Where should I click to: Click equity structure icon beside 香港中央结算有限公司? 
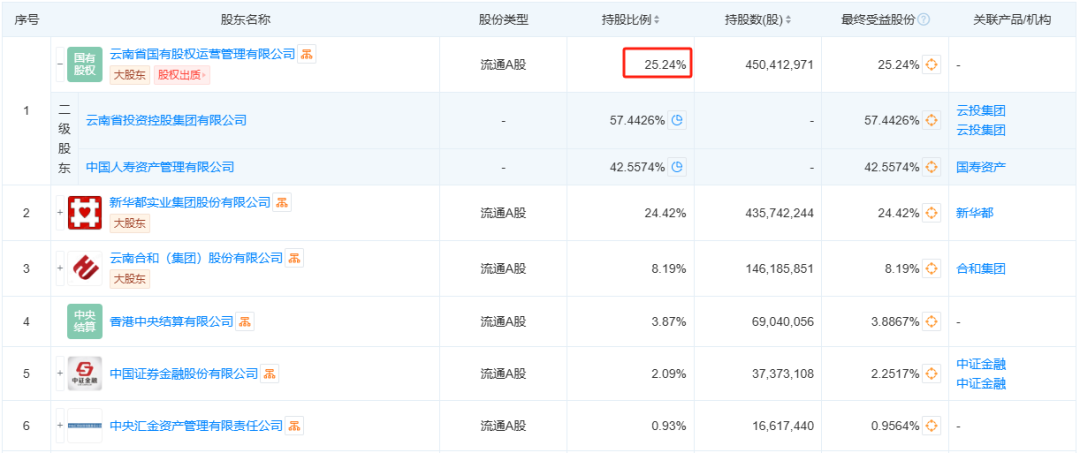pyautogui.click(x=246, y=322)
